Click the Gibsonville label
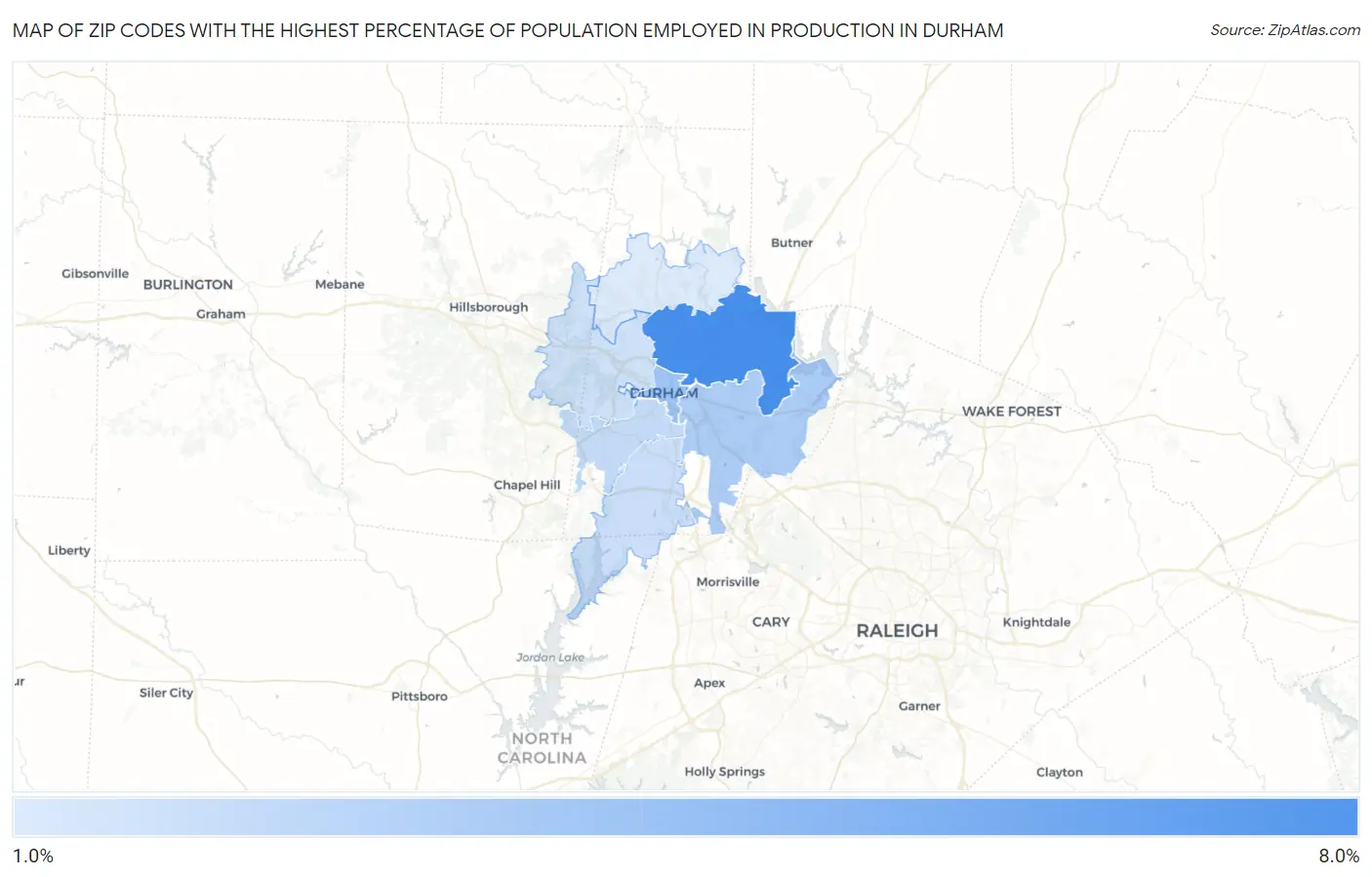 [95, 274]
